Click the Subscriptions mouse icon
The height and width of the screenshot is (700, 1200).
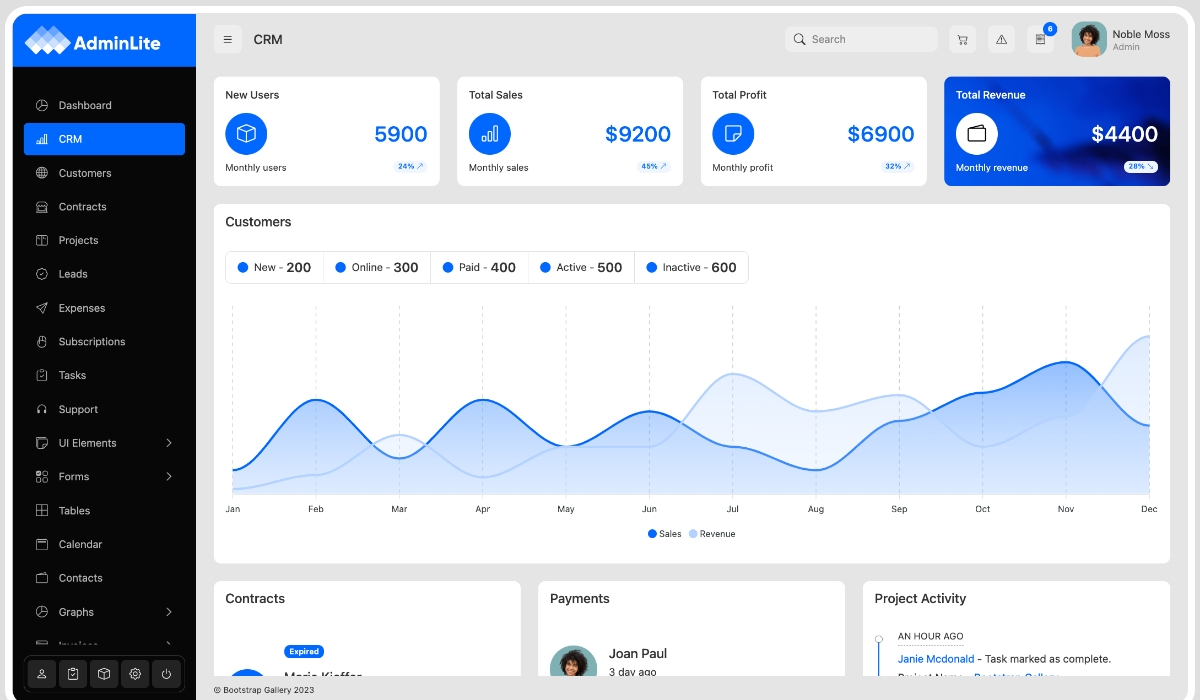pos(42,342)
